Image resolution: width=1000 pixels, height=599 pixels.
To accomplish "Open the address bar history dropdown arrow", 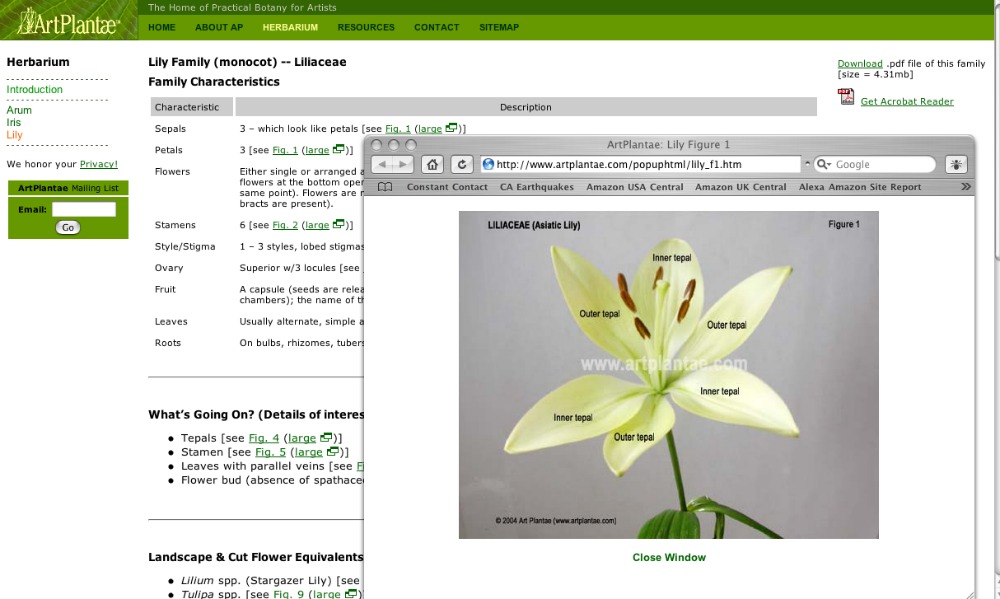I will pos(806,164).
